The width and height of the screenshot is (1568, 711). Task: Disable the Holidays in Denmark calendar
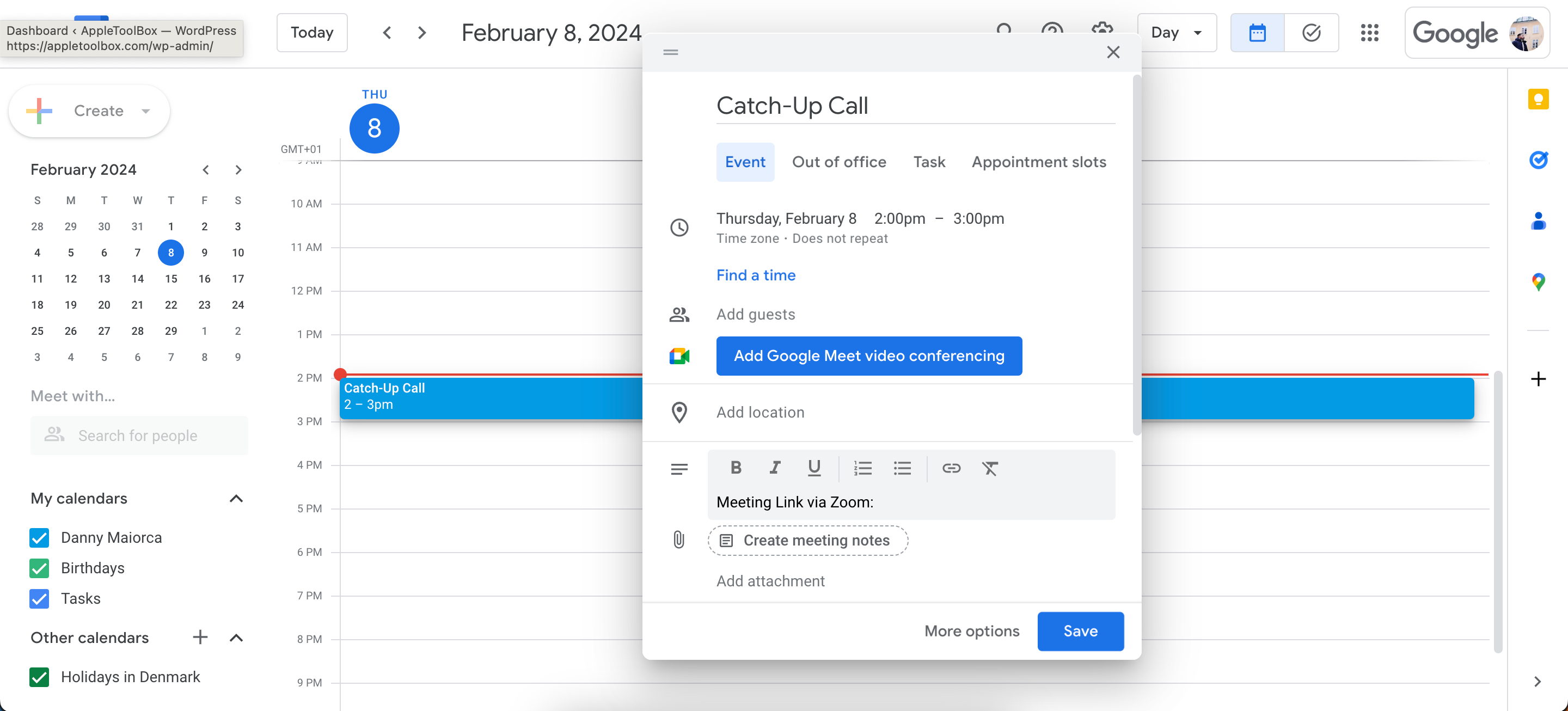(x=39, y=677)
